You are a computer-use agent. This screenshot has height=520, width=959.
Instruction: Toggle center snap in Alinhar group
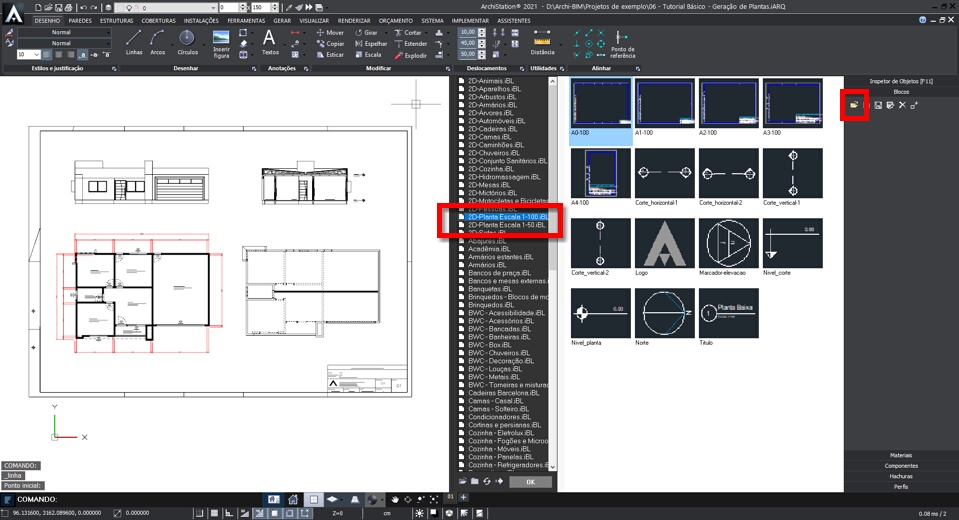588,43
